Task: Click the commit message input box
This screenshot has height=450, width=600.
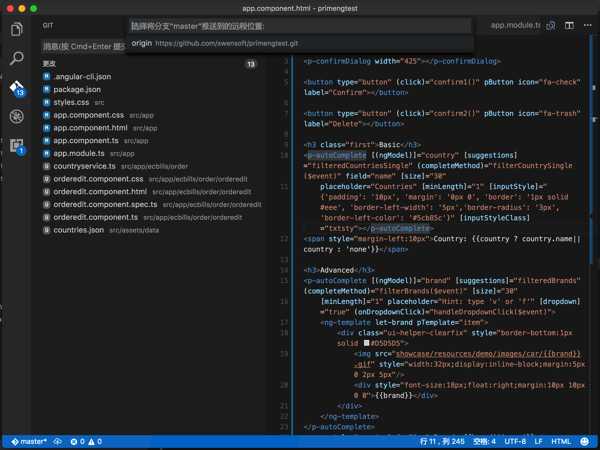Action: 83,46
